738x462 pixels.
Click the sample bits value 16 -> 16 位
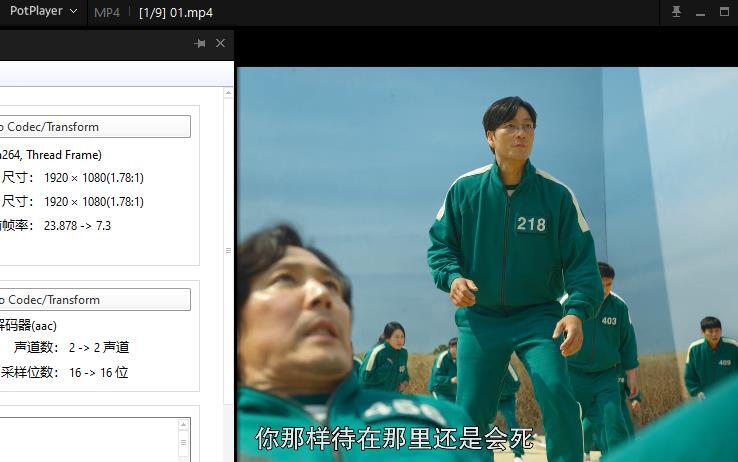coord(98,373)
